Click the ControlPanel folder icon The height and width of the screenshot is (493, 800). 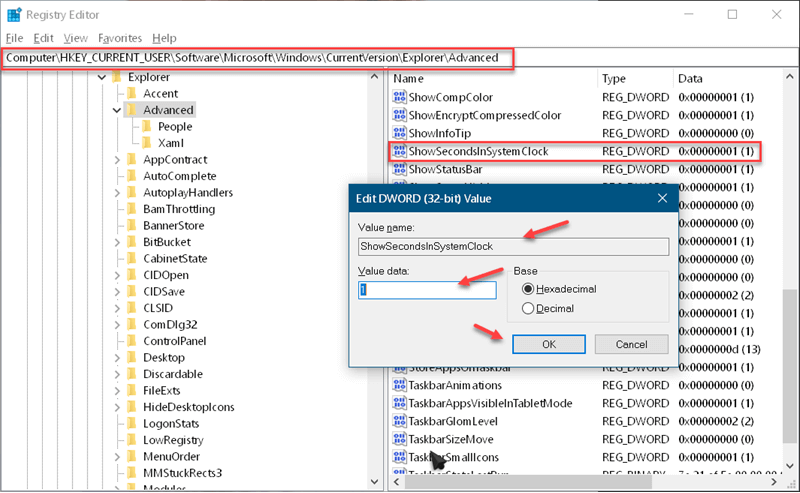(132, 341)
